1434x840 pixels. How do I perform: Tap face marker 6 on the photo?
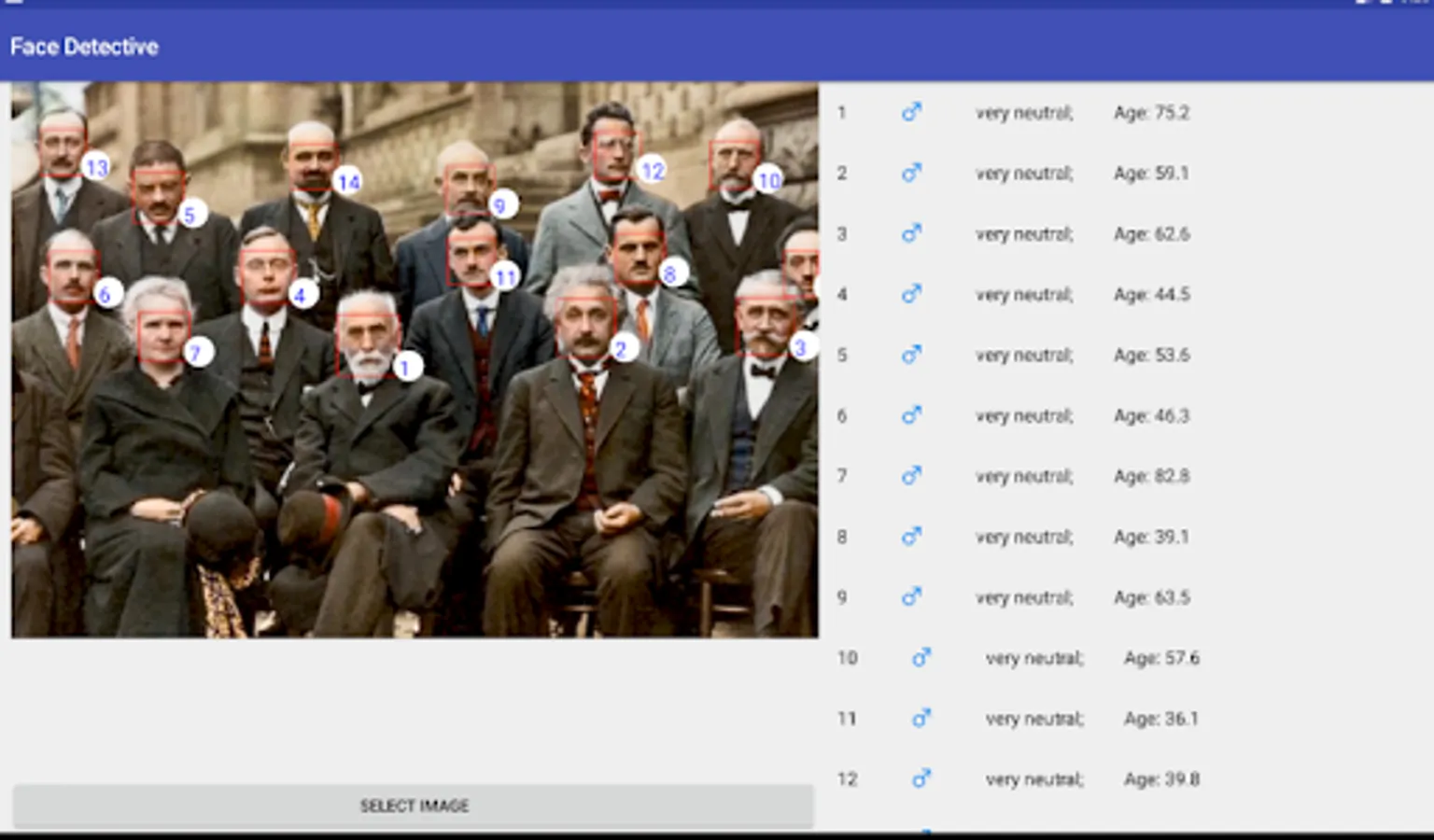click(x=105, y=294)
